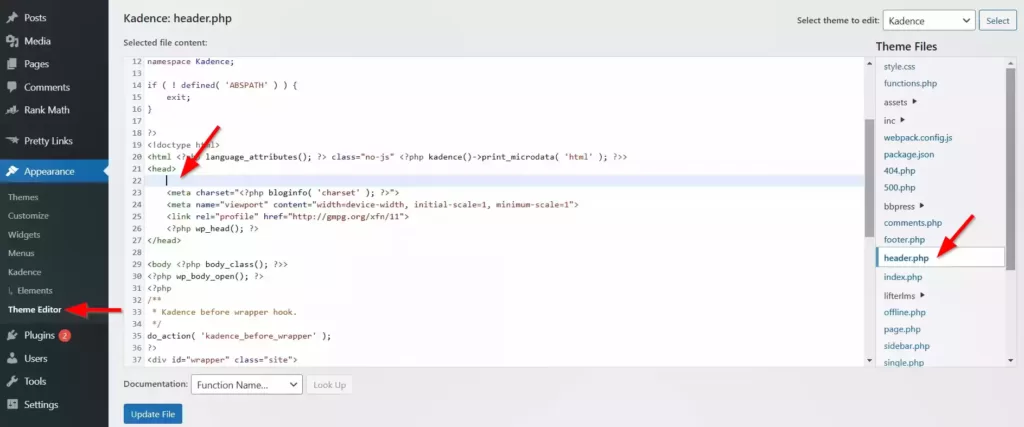The image size is (1024, 427).
Task: Click the Update File button
Action: (x=153, y=414)
